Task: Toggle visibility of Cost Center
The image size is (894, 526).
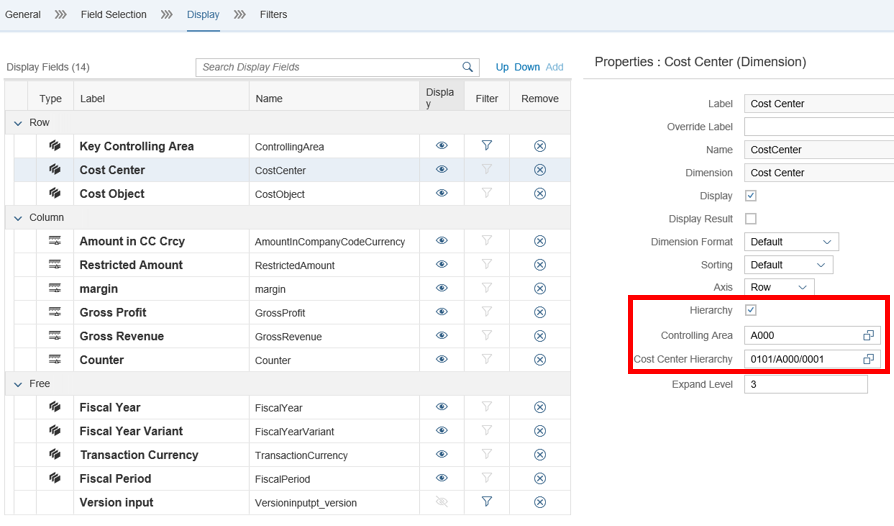Action: coord(442,169)
